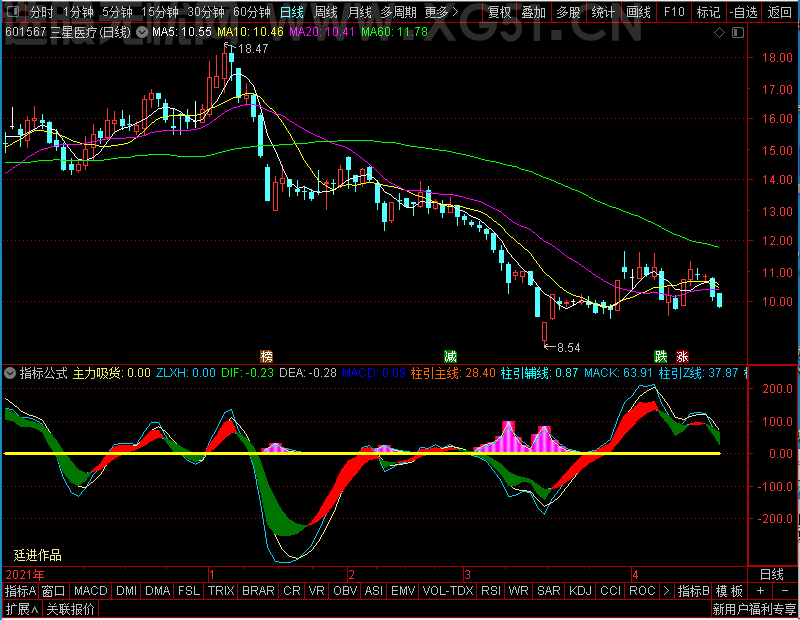Image resolution: width=800 pixels, height=620 pixels.
Task: Click the 2021年 year label on the timeline
Action: (x=25, y=575)
